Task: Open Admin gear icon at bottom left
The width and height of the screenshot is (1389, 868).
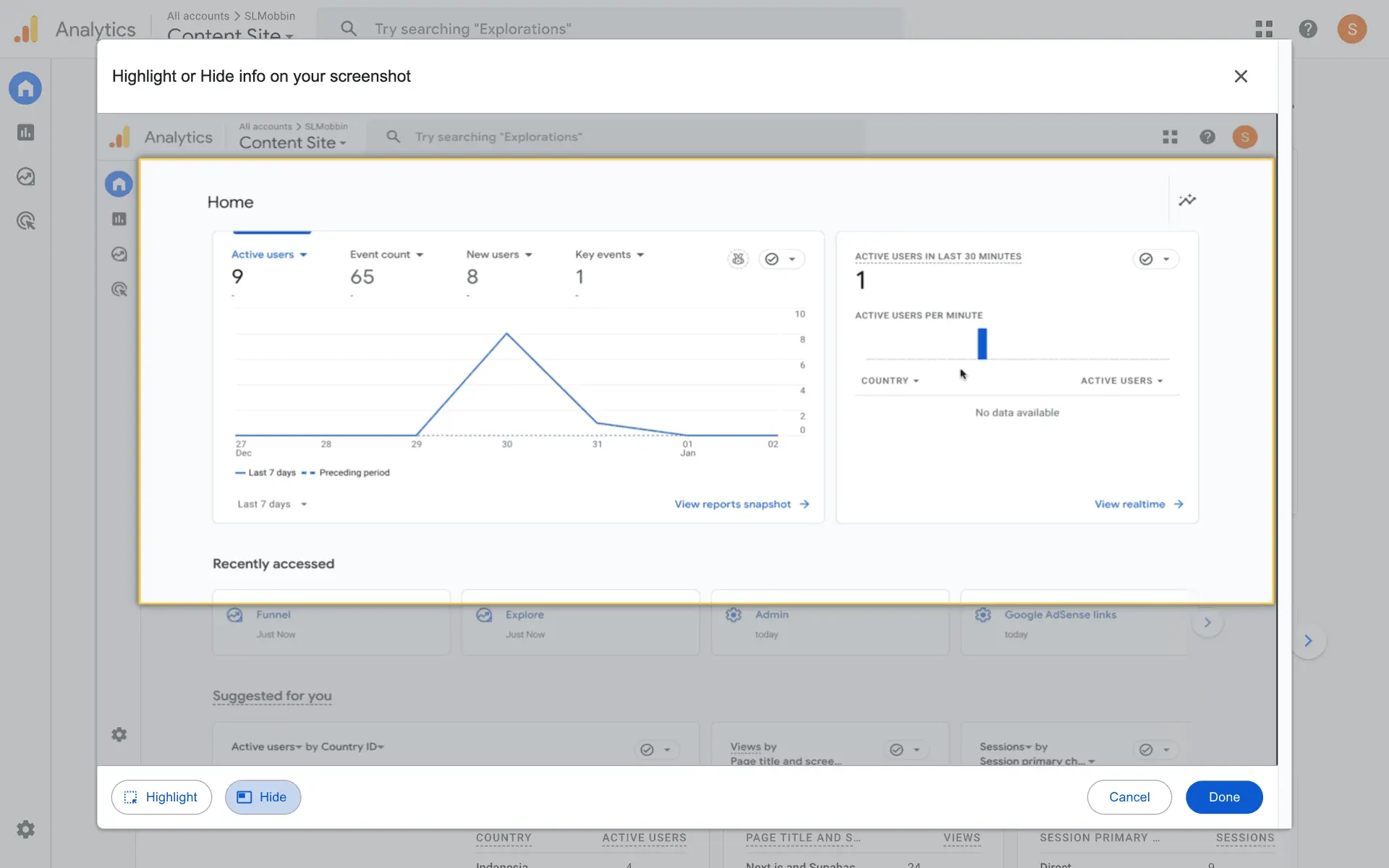Action: 25,829
